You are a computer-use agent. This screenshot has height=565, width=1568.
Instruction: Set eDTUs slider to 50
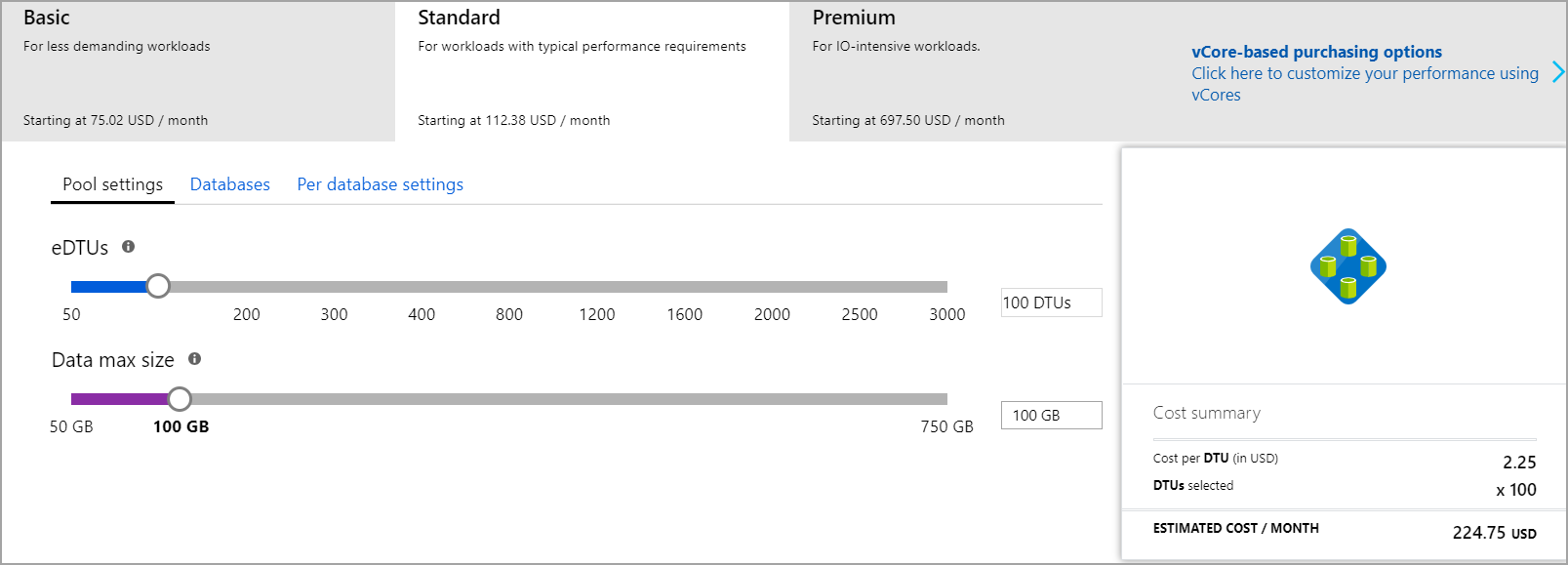(x=72, y=287)
